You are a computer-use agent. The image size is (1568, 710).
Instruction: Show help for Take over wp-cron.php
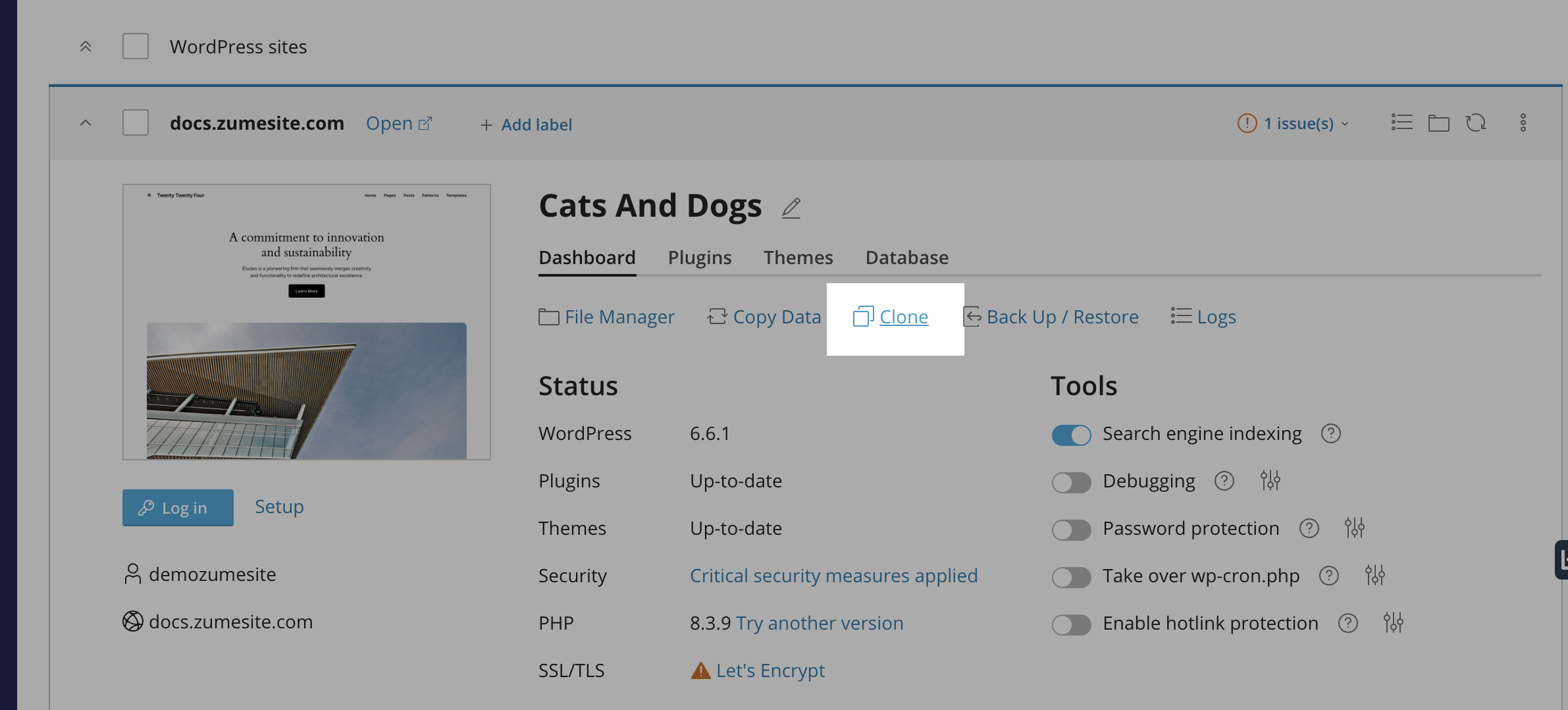[1329, 576]
